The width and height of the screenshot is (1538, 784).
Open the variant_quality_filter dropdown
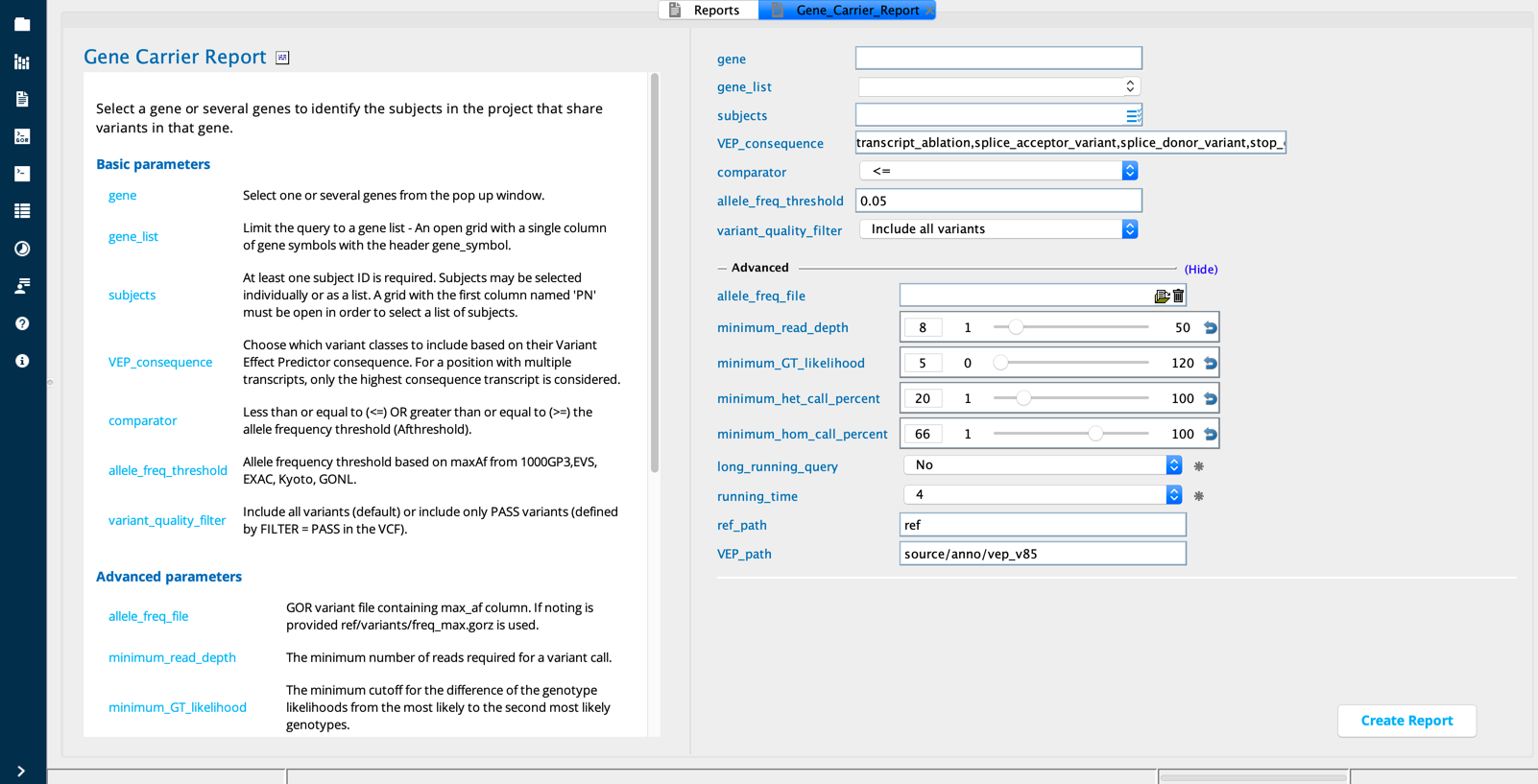(x=999, y=229)
